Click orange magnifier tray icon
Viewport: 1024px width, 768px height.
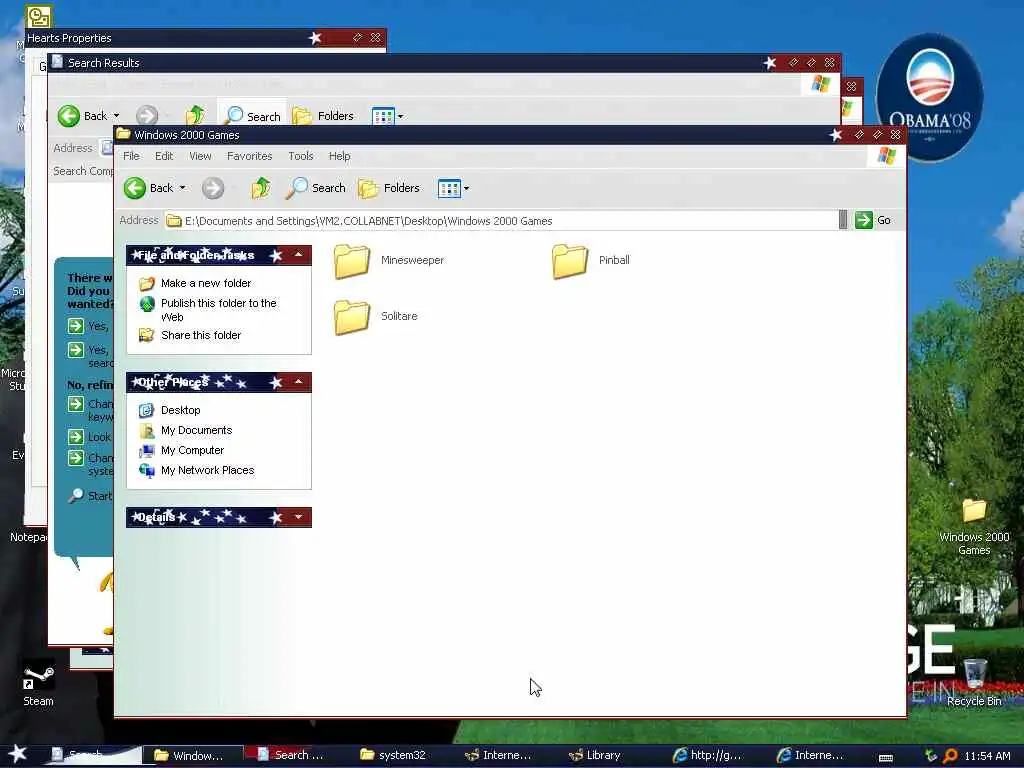[950, 756]
